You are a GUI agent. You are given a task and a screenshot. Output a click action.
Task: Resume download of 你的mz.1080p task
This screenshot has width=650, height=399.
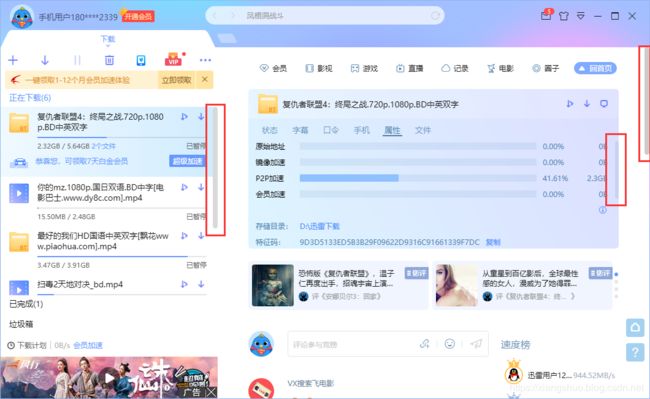(x=201, y=188)
